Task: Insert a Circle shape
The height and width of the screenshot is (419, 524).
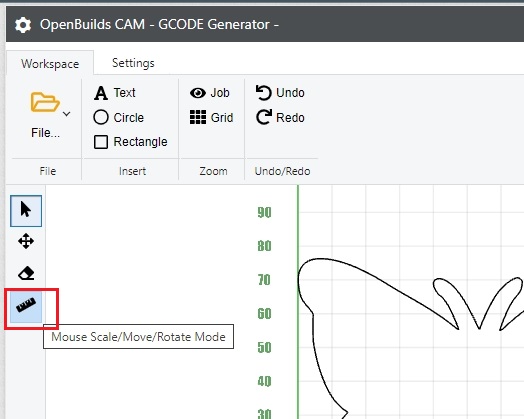Action: click(x=119, y=118)
